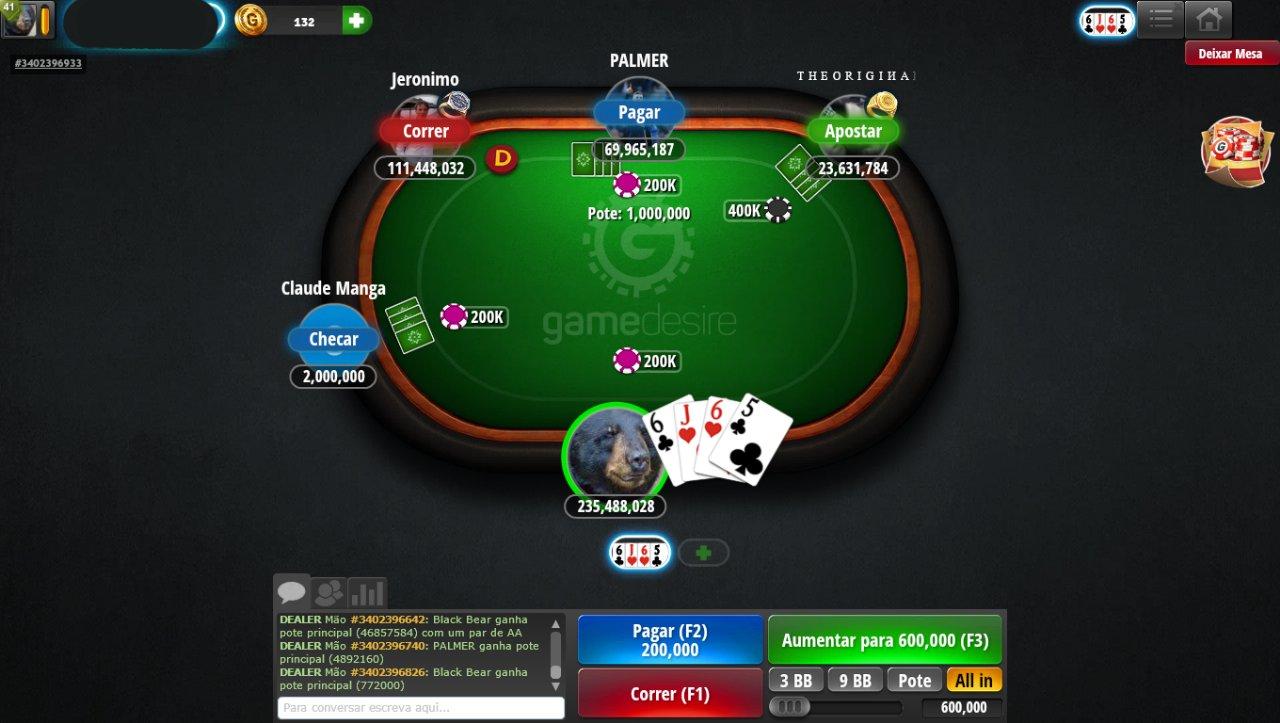
Task: Raise with Aumentar para 600,000 (F3)
Action: 885,640
